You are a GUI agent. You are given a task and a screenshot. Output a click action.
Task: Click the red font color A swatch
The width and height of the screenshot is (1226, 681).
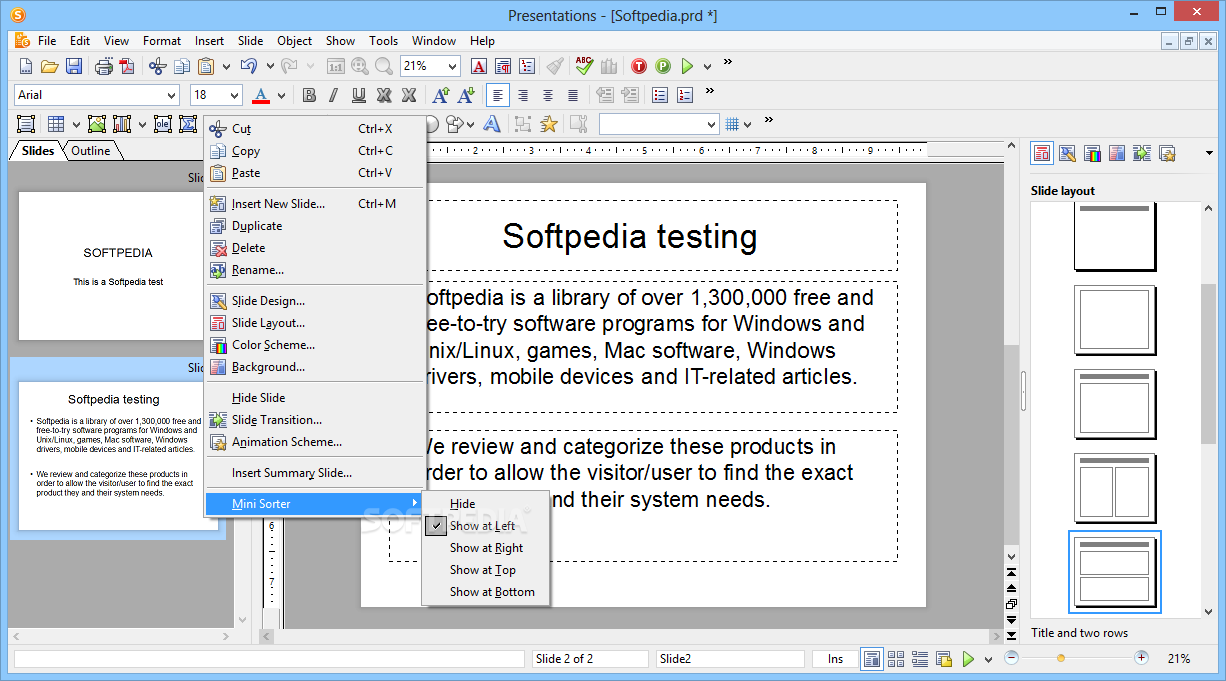coord(261,95)
